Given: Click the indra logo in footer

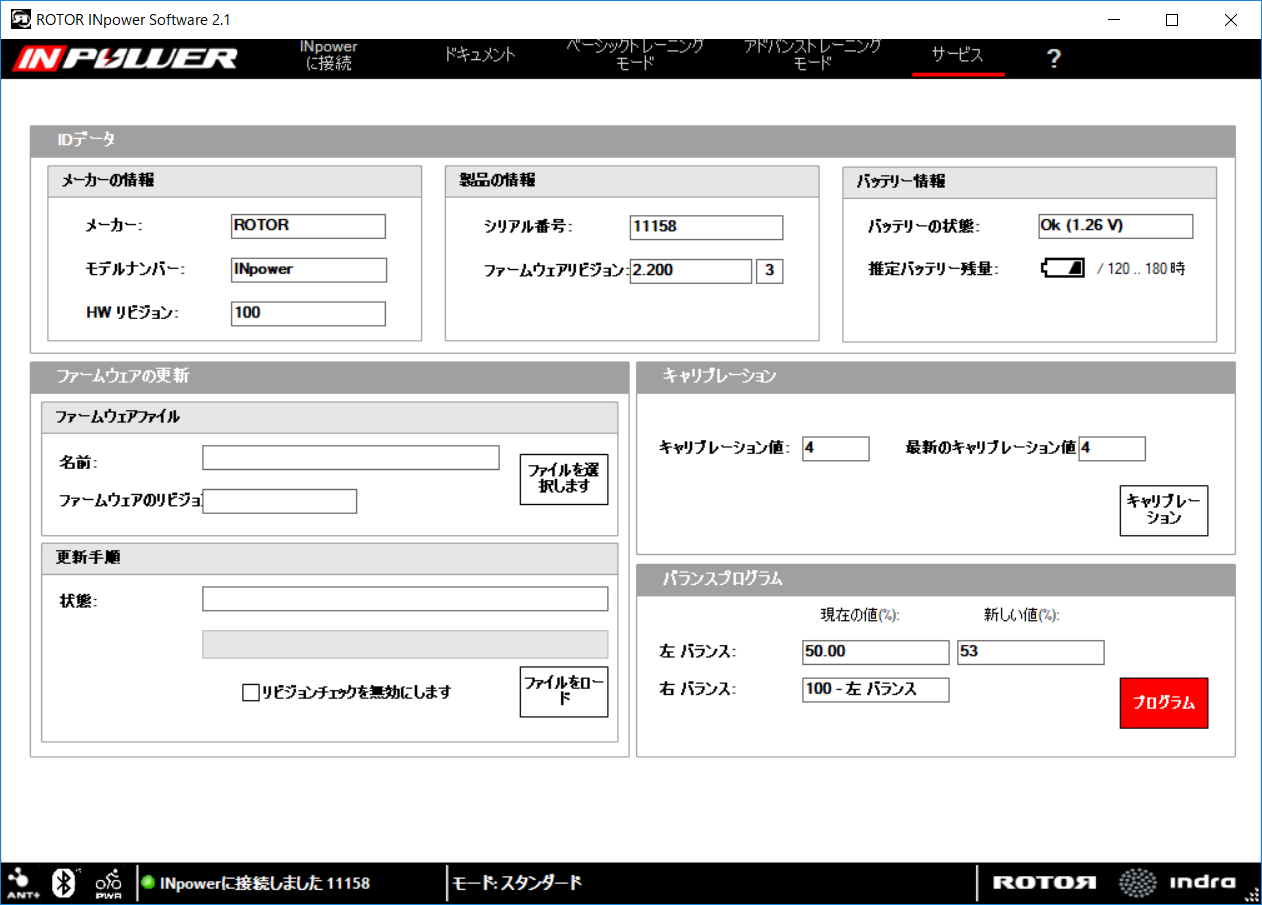Looking at the screenshot, I should [x=1176, y=882].
